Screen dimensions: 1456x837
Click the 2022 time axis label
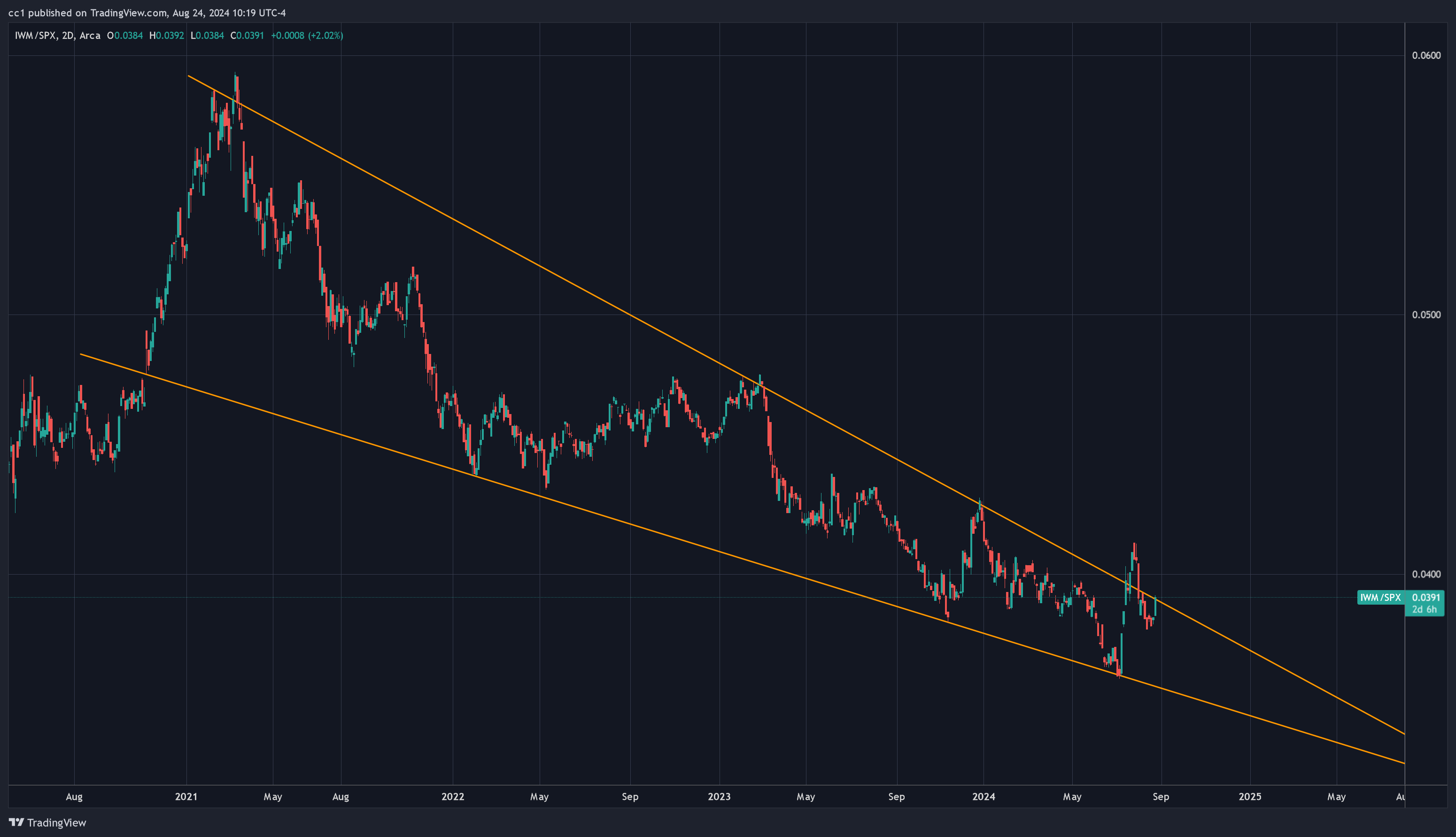pyautogui.click(x=453, y=797)
